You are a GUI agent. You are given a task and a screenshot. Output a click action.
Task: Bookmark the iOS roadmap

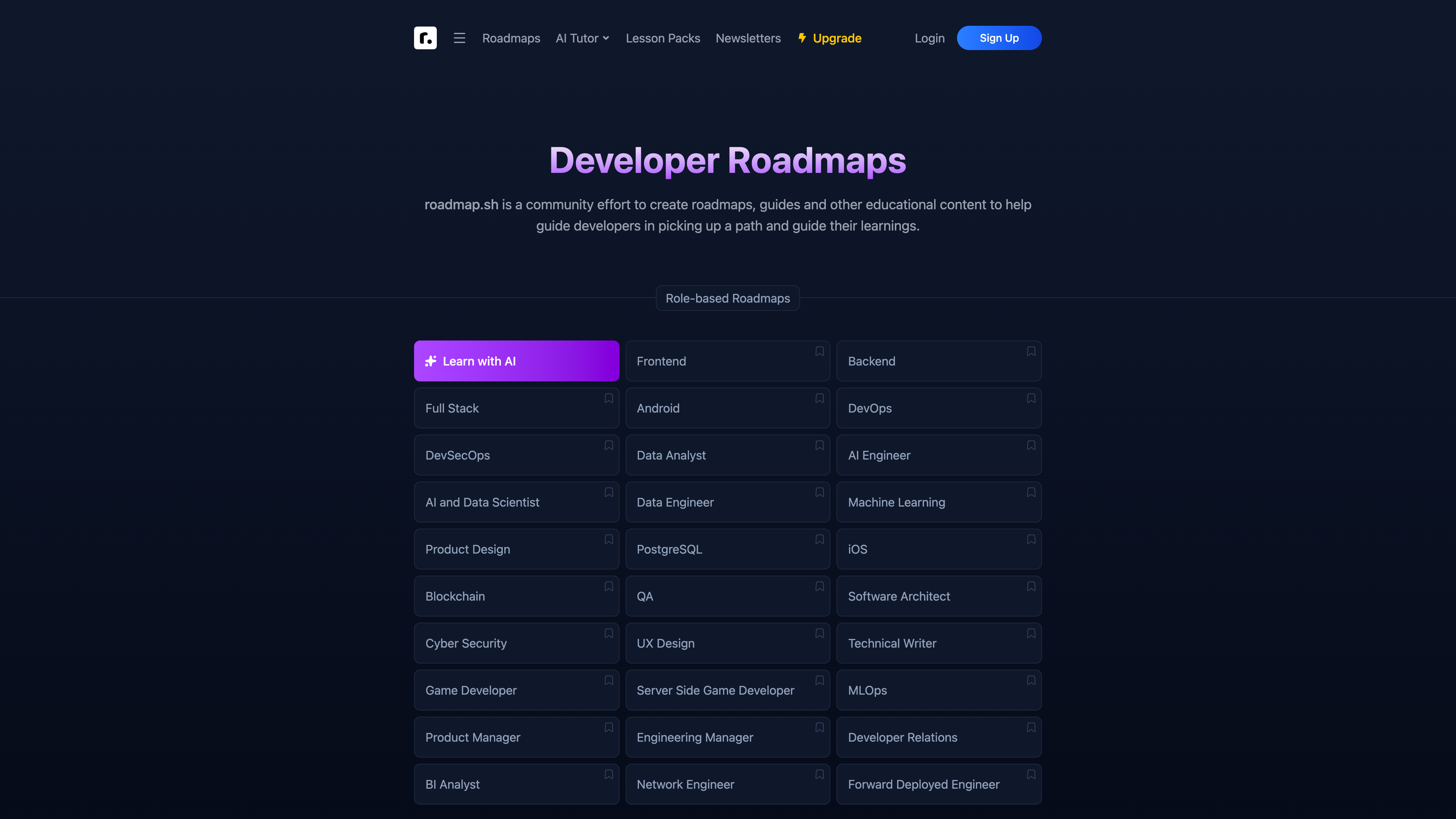pyautogui.click(x=1031, y=539)
